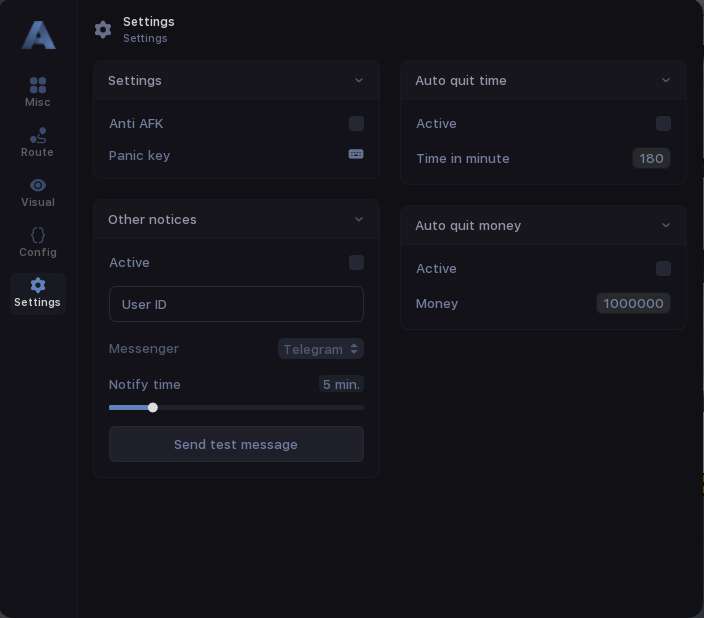Click the Money value field 1000000
The image size is (704, 618).
(633, 304)
